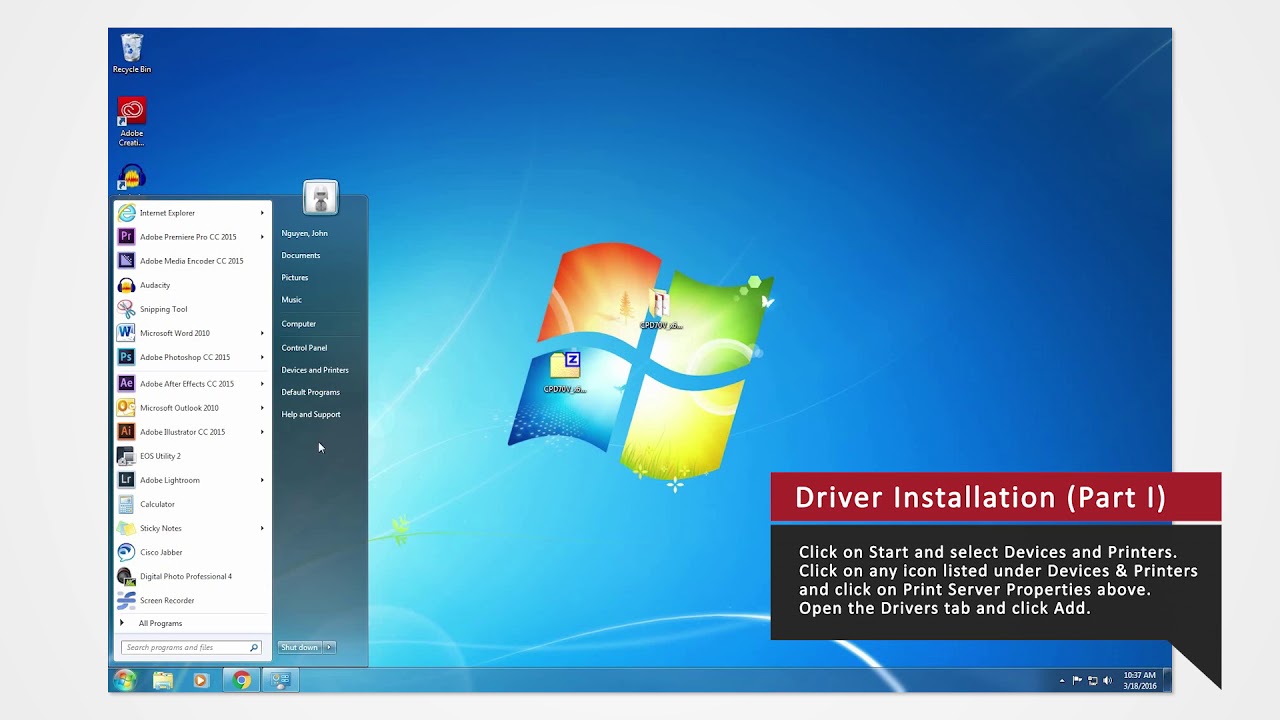Open Default Programs
1280x720 pixels.
pos(310,392)
